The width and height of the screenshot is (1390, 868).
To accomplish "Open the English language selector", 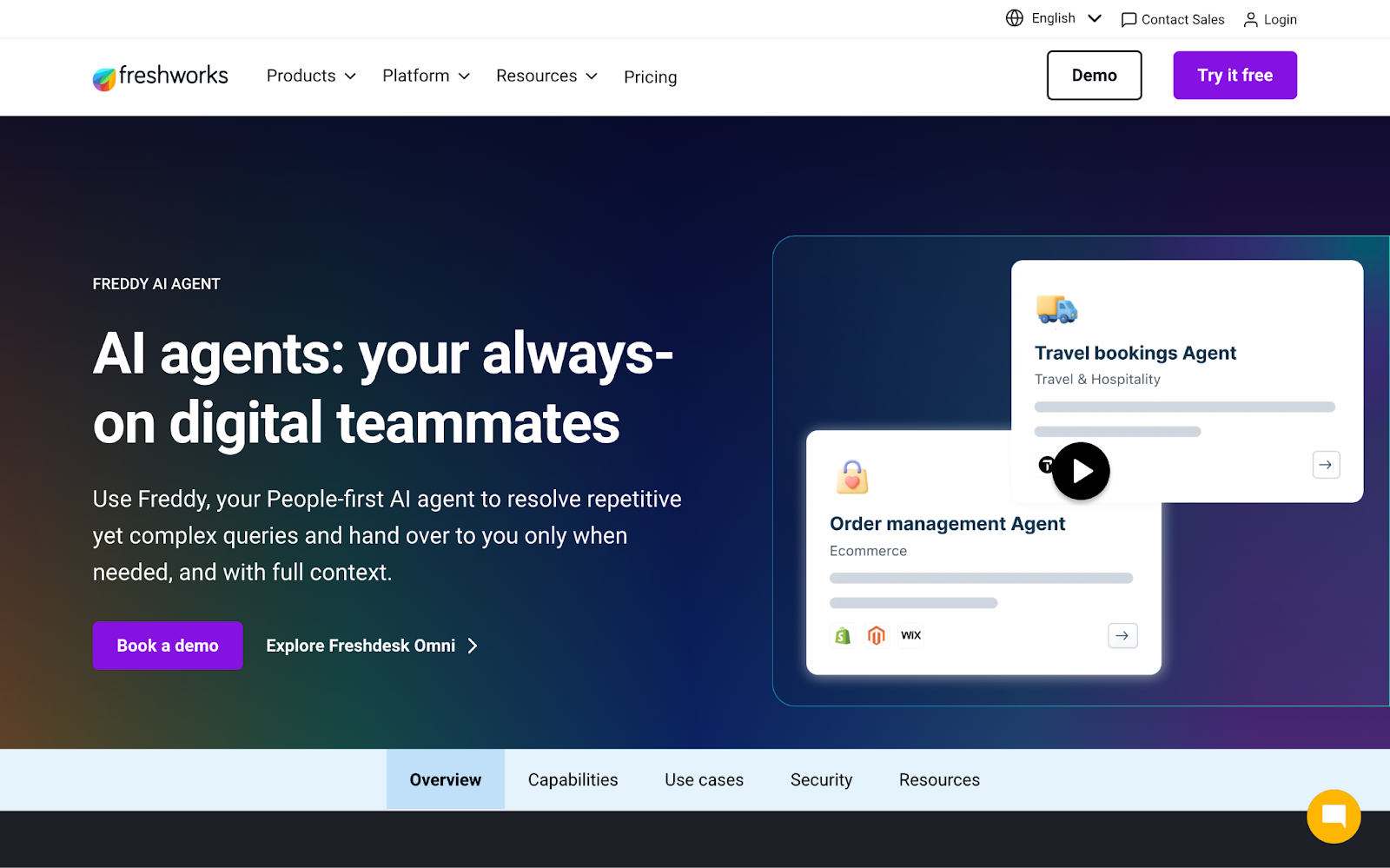I will [x=1054, y=18].
